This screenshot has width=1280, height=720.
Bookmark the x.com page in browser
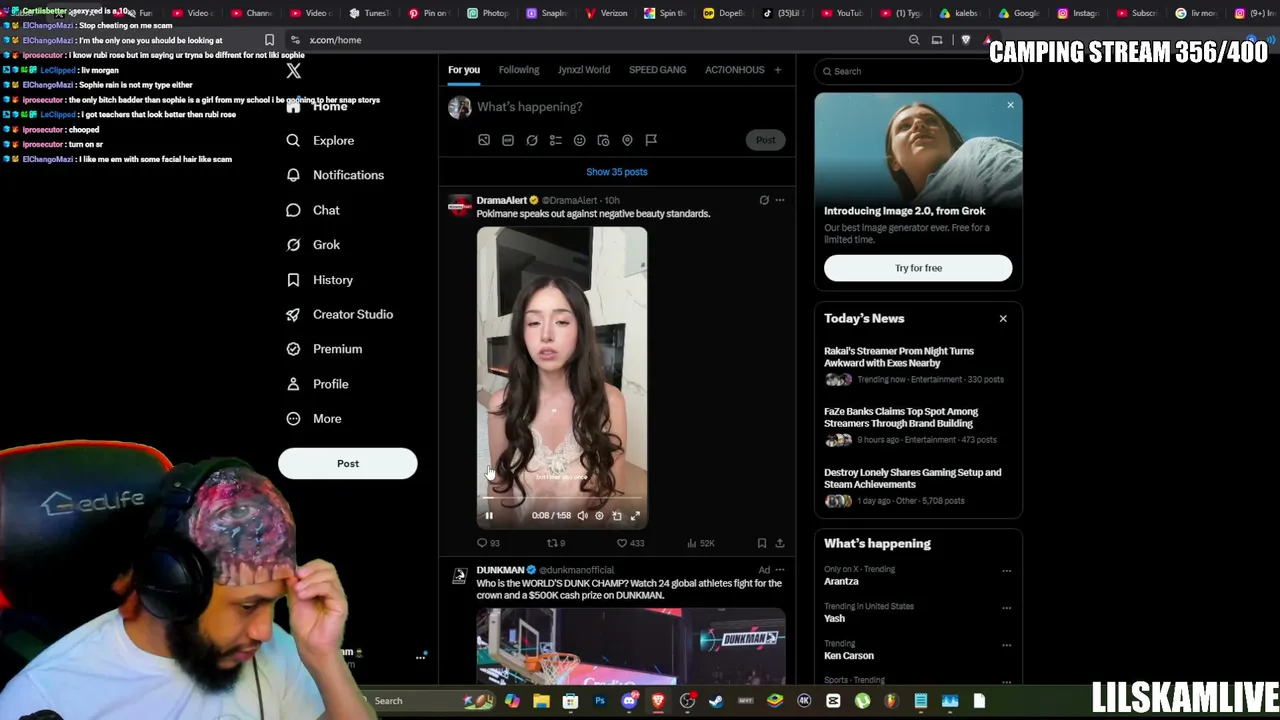pos(269,40)
